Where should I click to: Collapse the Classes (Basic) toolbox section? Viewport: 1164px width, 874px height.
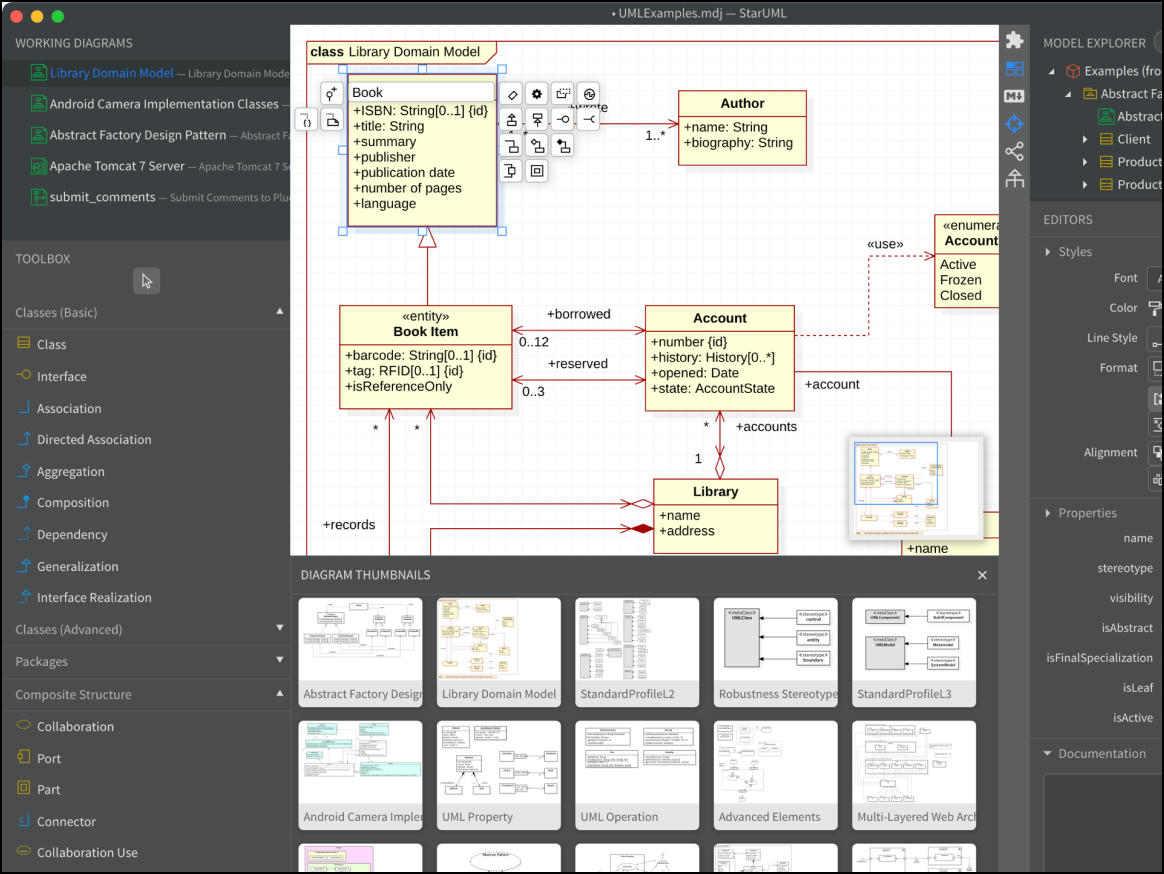[280, 312]
